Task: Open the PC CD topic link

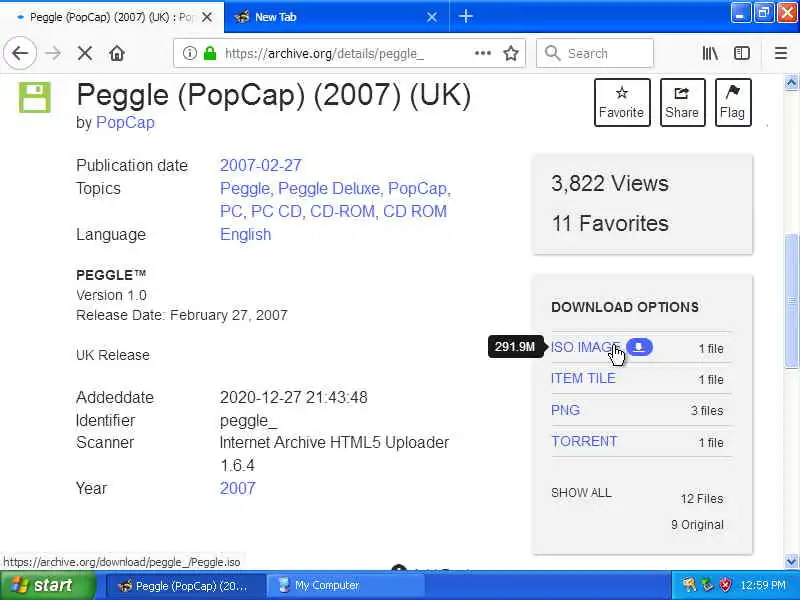Action: click(x=276, y=211)
